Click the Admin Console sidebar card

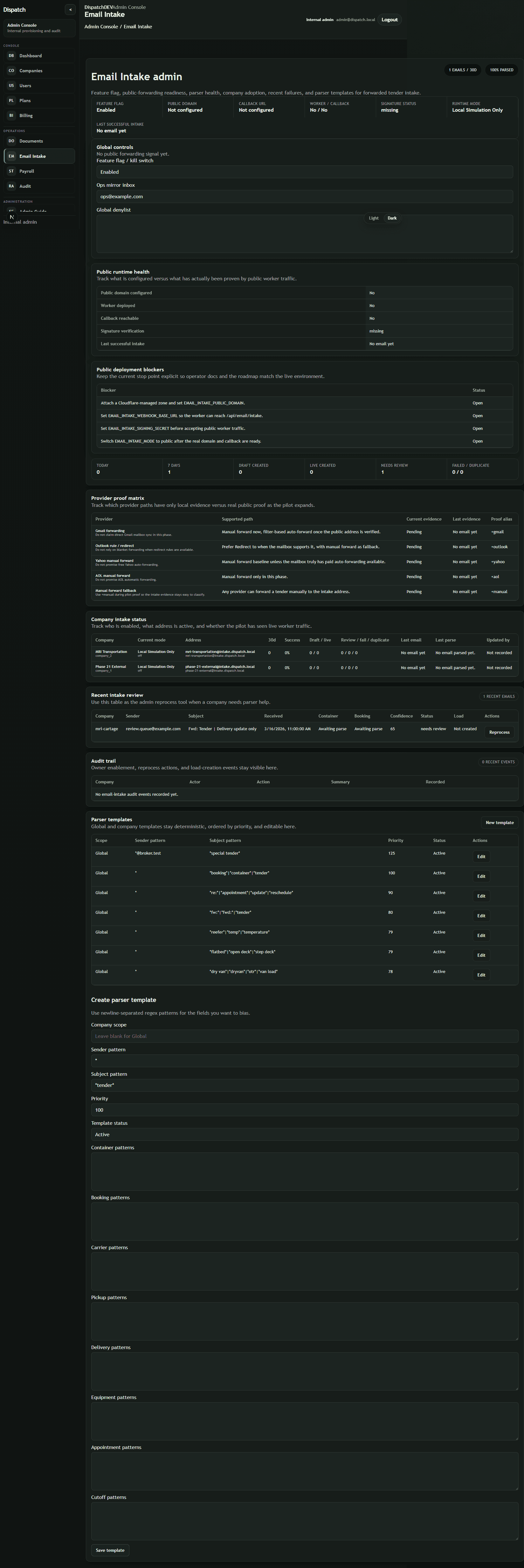pos(39,28)
